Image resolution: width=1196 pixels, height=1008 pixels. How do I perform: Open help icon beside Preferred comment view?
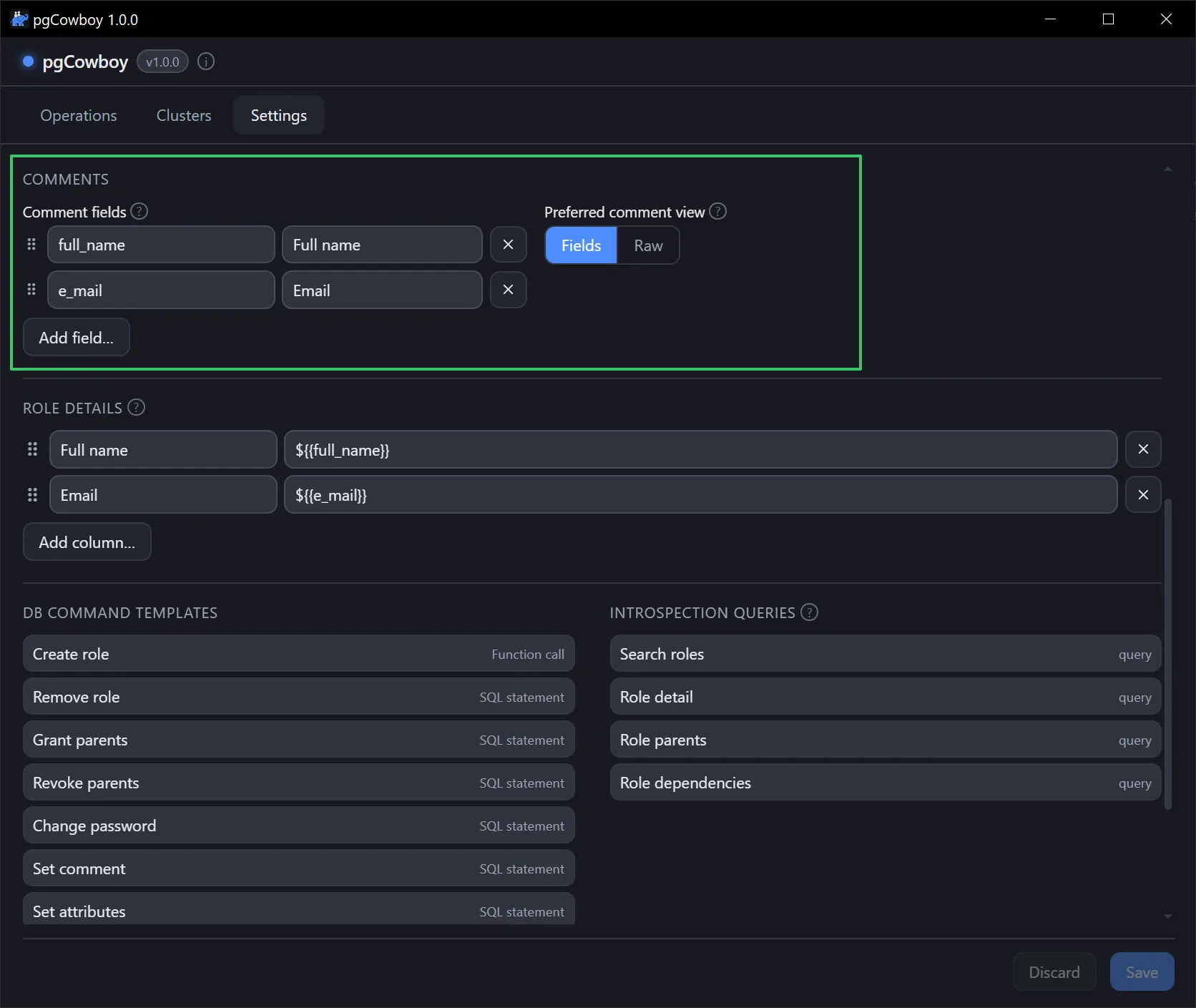(717, 211)
